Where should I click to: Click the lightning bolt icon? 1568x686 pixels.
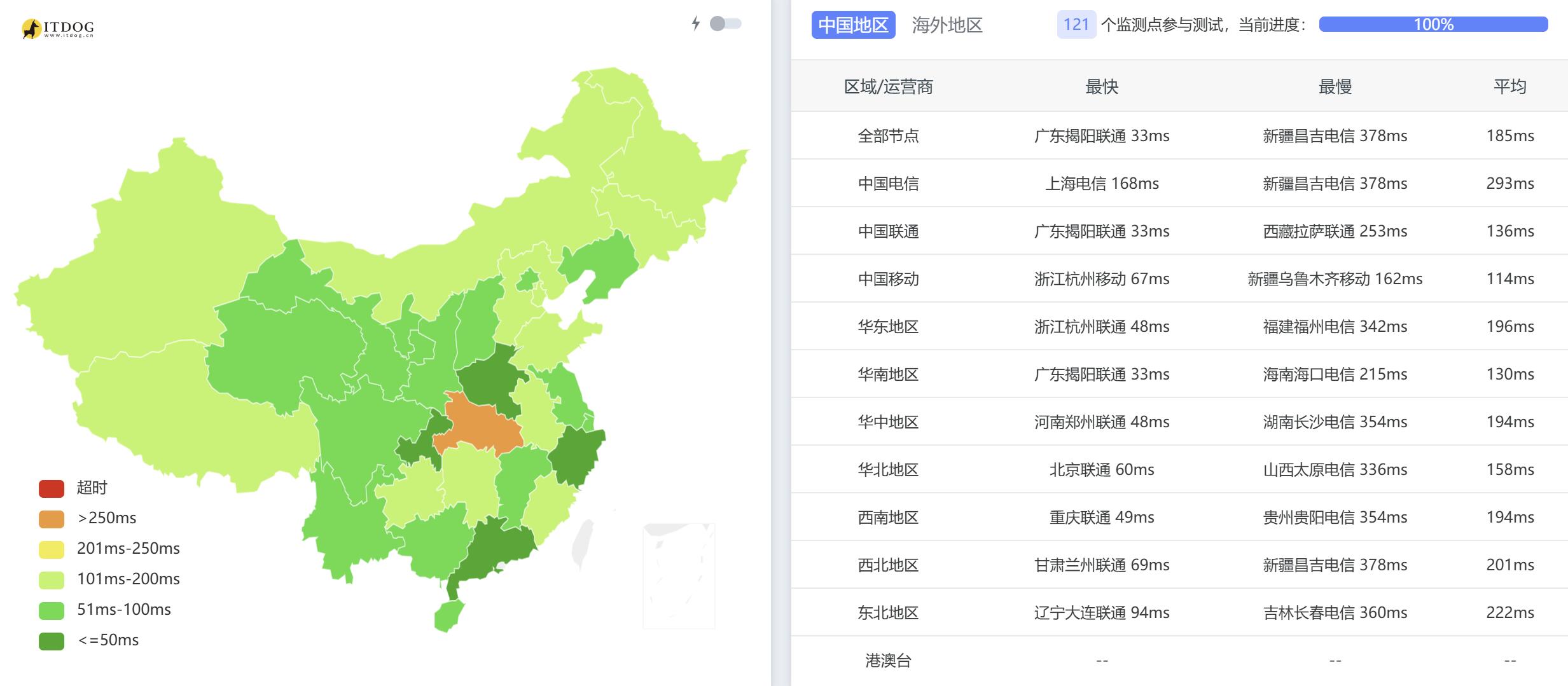(x=696, y=24)
